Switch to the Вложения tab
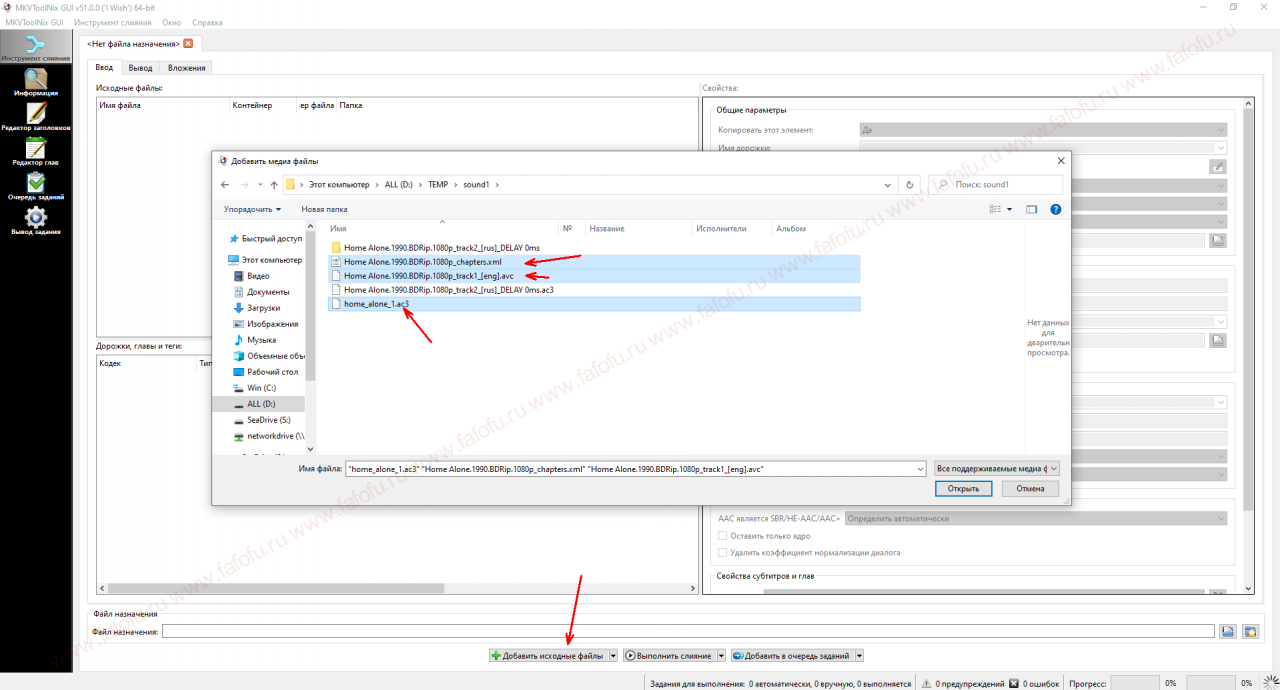The image size is (1280, 690). (x=187, y=68)
